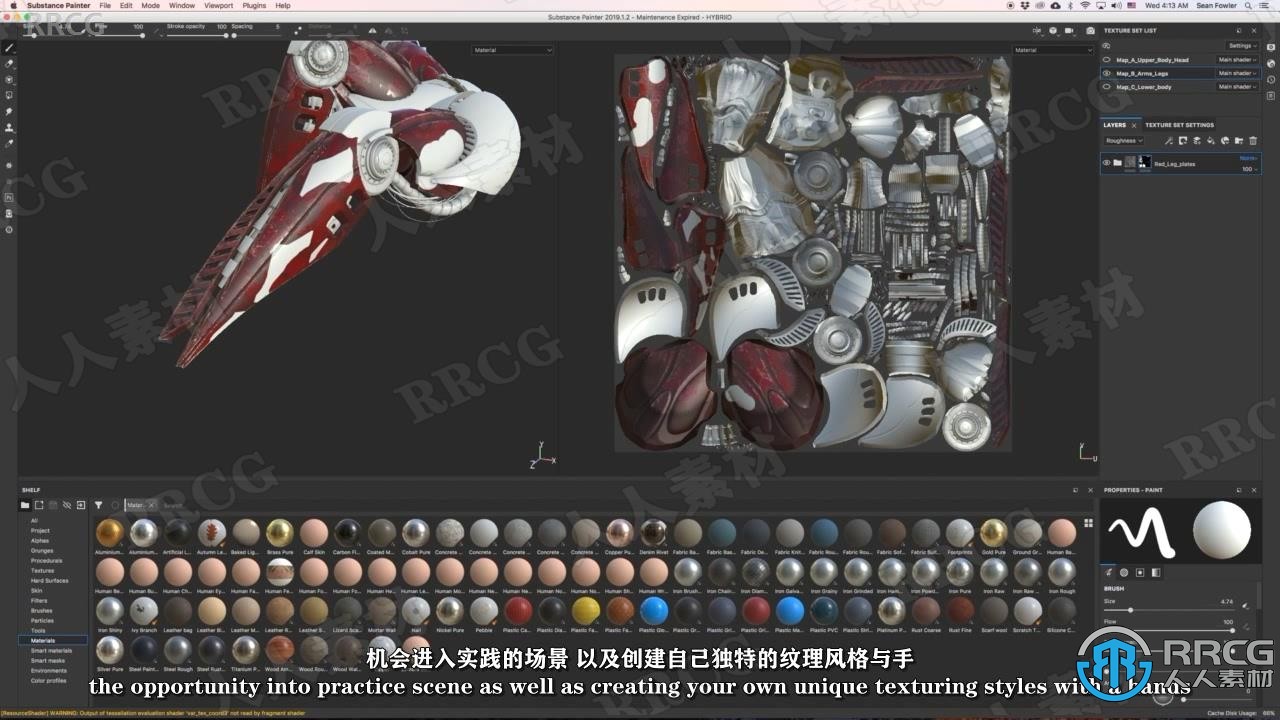Open Main shader dropdown for Map_A_Upper_Body_Head
Image resolution: width=1280 pixels, height=720 pixels.
point(1237,60)
